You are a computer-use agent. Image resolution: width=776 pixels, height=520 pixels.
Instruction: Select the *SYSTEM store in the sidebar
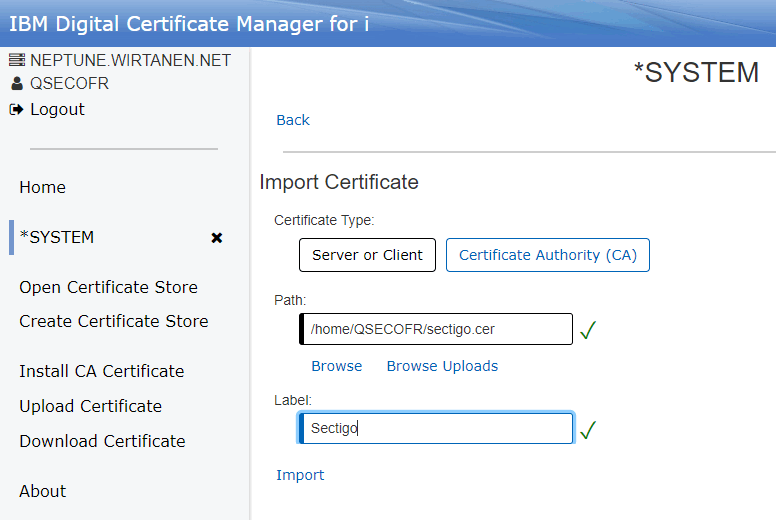pyautogui.click(x=56, y=237)
